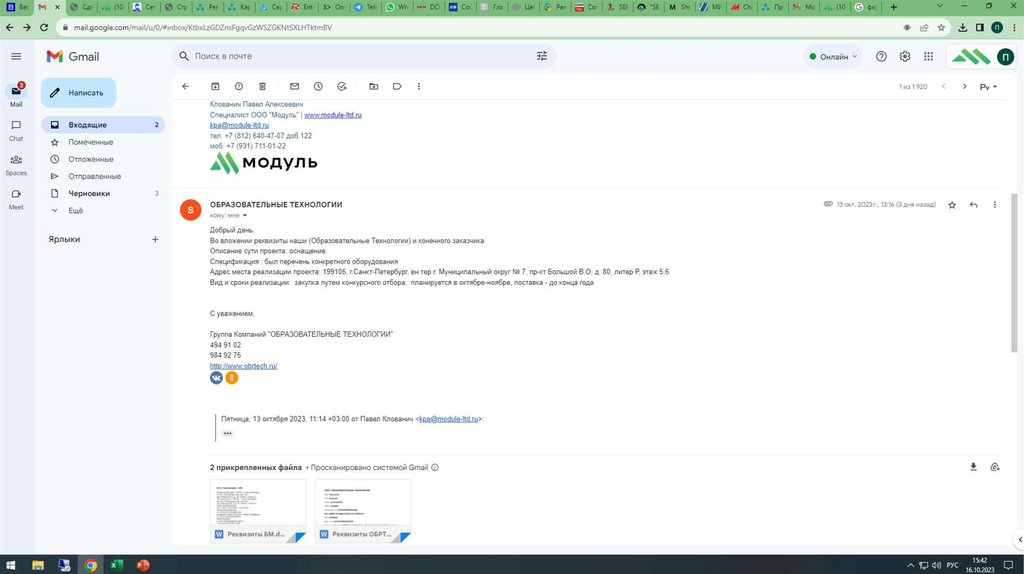This screenshot has height=574, width=1024.
Task: Reload the page in Chrome
Action: click(44, 27)
